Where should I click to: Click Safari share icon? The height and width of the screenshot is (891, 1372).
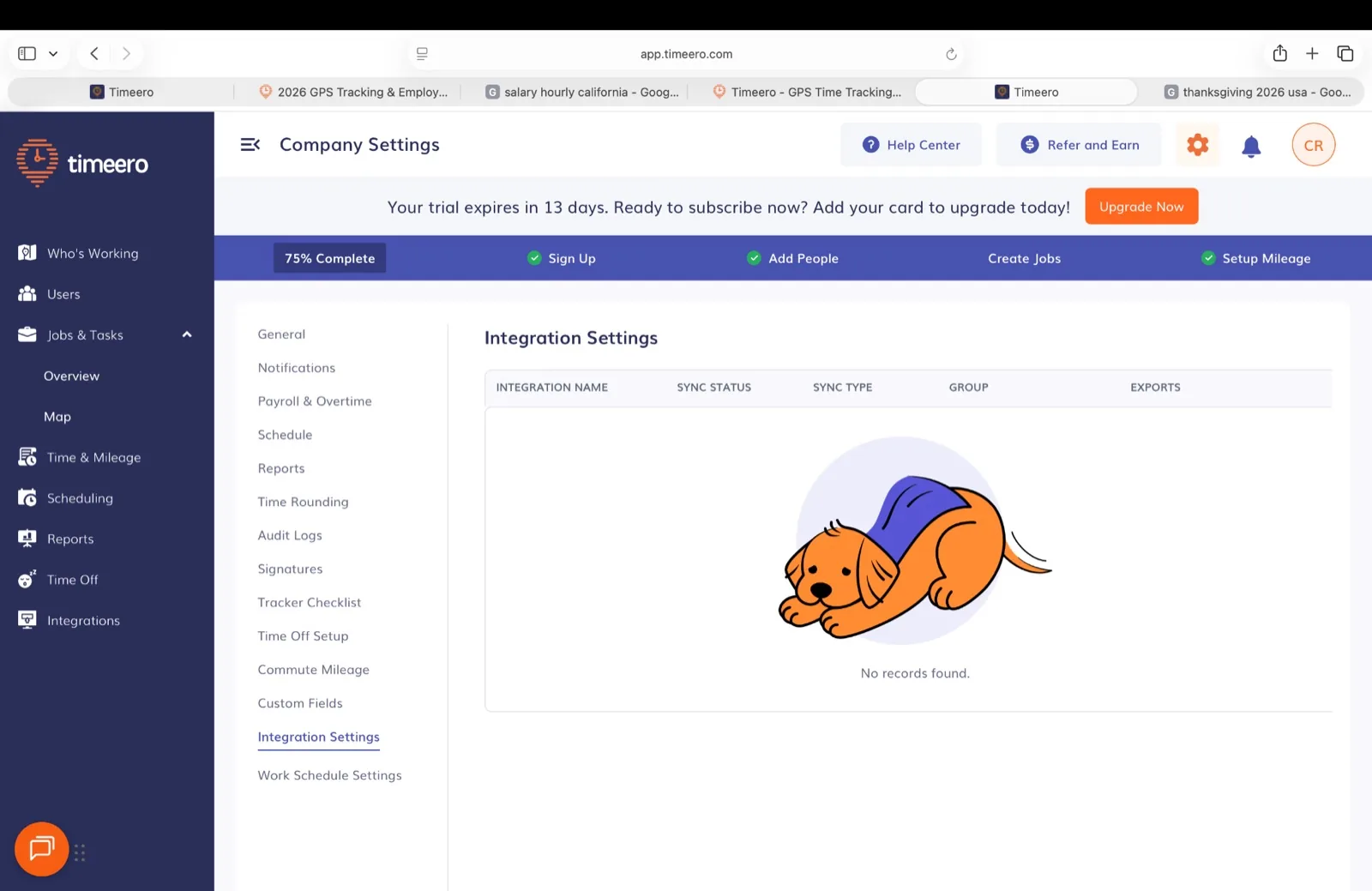coord(1279,53)
